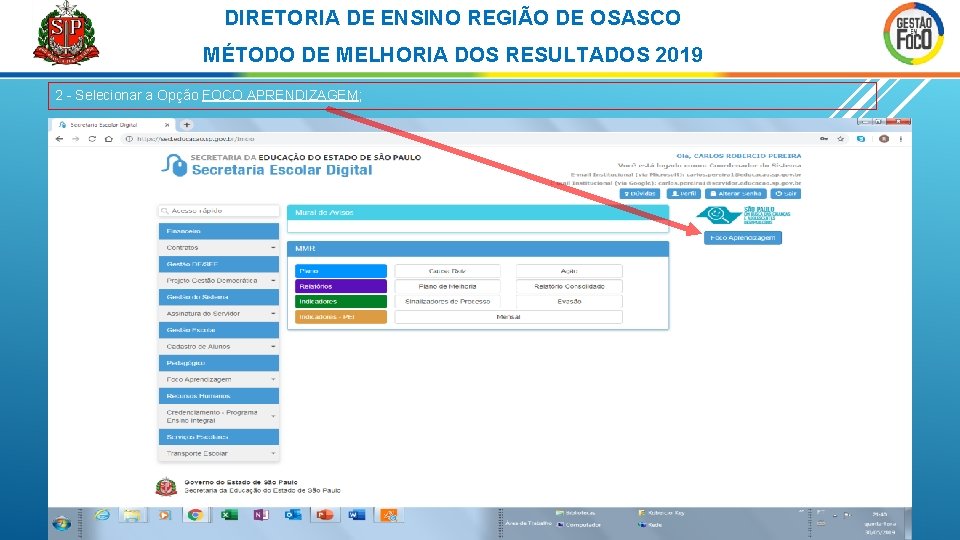Click the Foco Aprendizagem button at right
This screenshot has width=960, height=540.
coord(743,238)
